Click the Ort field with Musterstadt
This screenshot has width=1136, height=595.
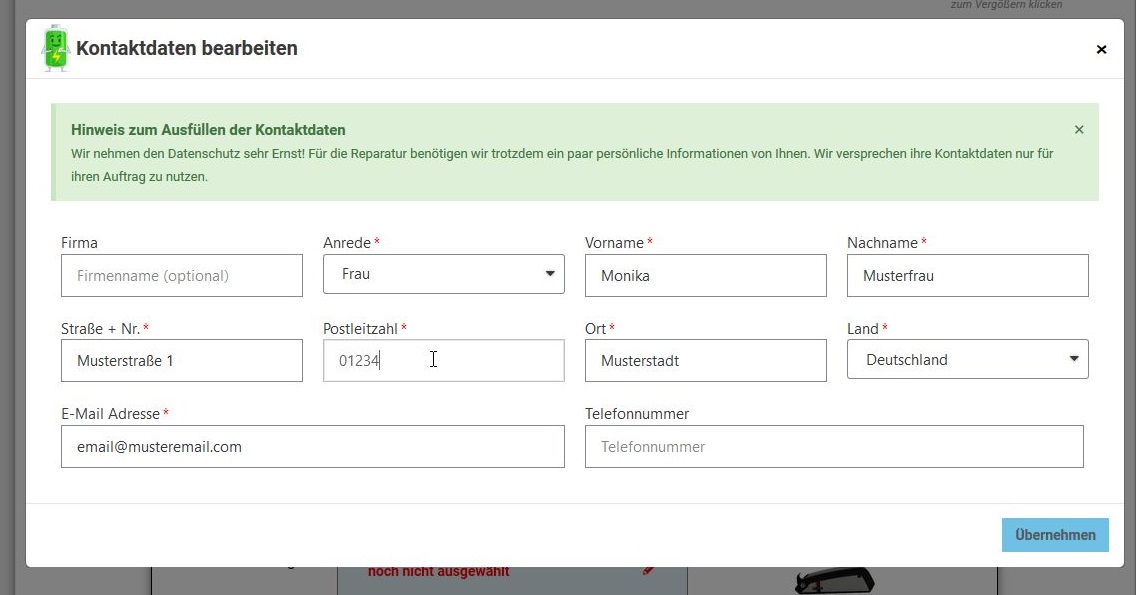pyautogui.click(x=705, y=361)
